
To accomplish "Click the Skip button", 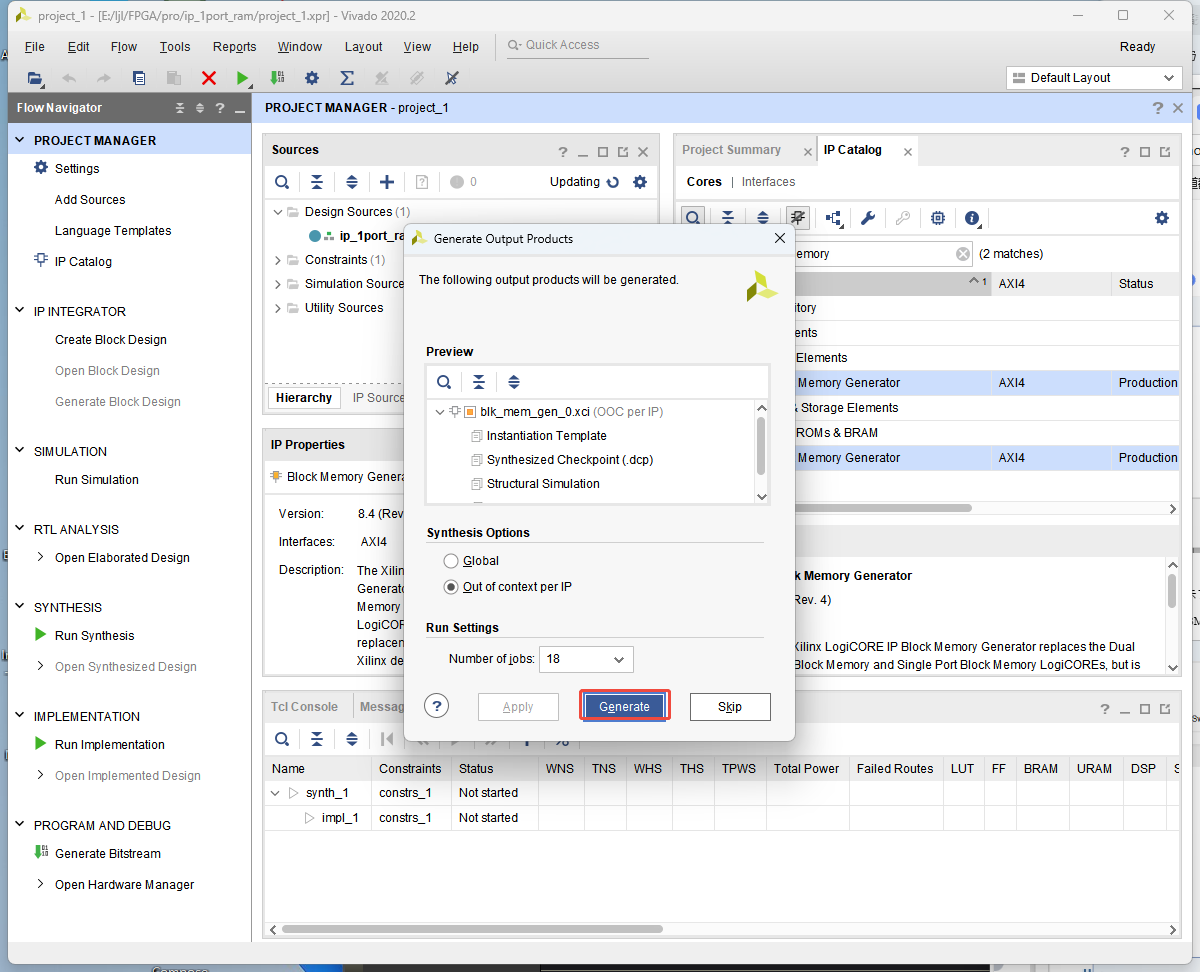I will 730,706.
